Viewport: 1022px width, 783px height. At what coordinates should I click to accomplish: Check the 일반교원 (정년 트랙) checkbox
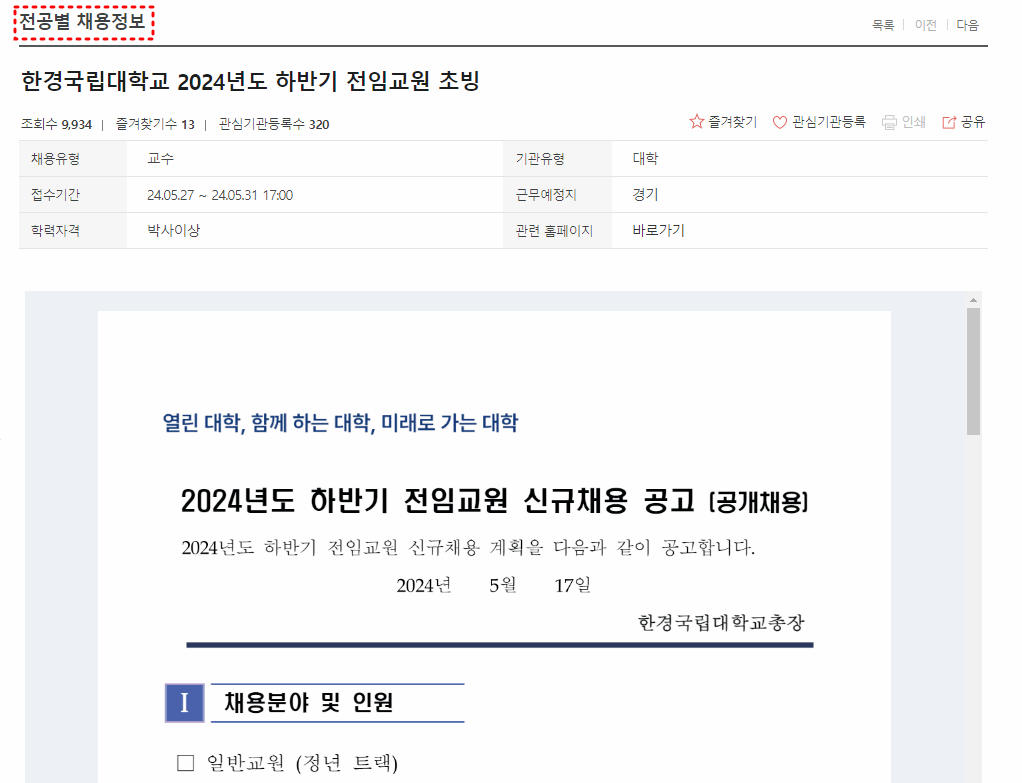tap(186, 763)
